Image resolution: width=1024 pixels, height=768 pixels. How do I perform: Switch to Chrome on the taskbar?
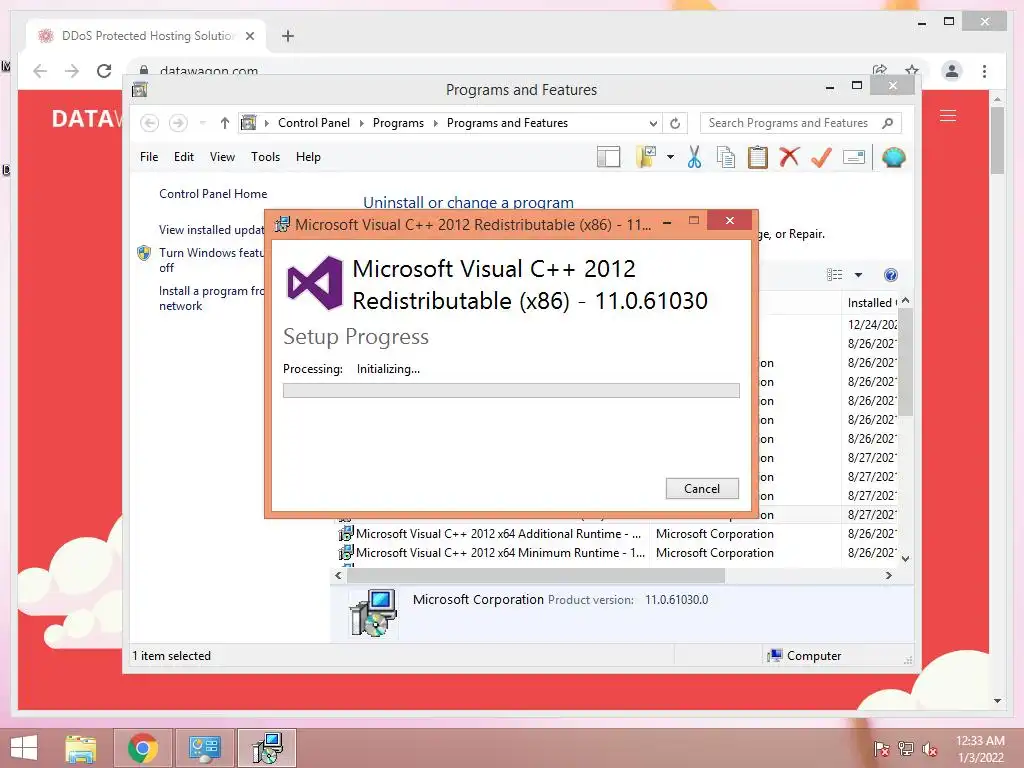pos(142,748)
